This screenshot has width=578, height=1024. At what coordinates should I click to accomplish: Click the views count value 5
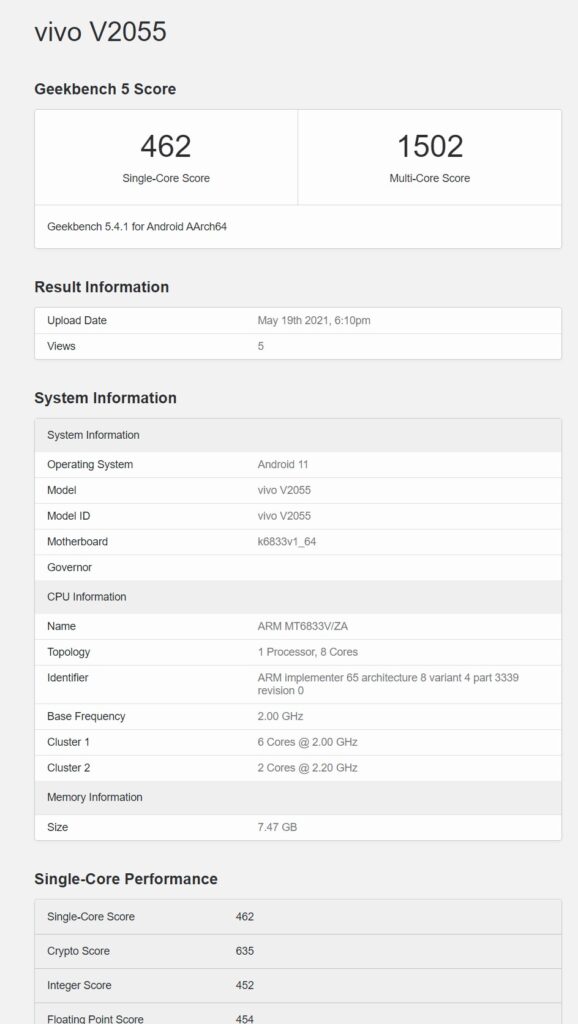(261, 346)
